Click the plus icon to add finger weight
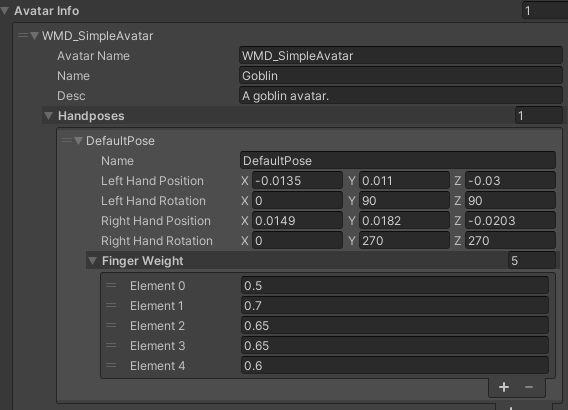The width and height of the screenshot is (568, 410). coord(504,387)
